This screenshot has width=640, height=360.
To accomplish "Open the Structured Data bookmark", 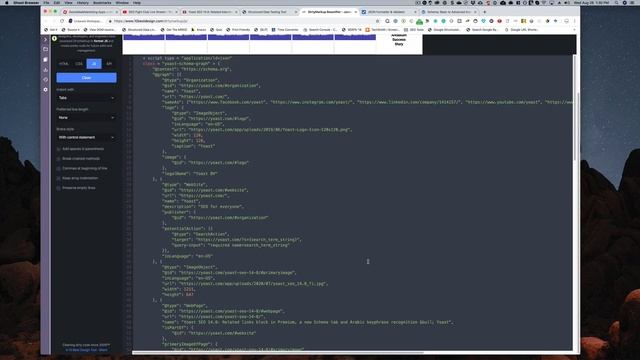I will pyautogui.click(x=139, y=30).
